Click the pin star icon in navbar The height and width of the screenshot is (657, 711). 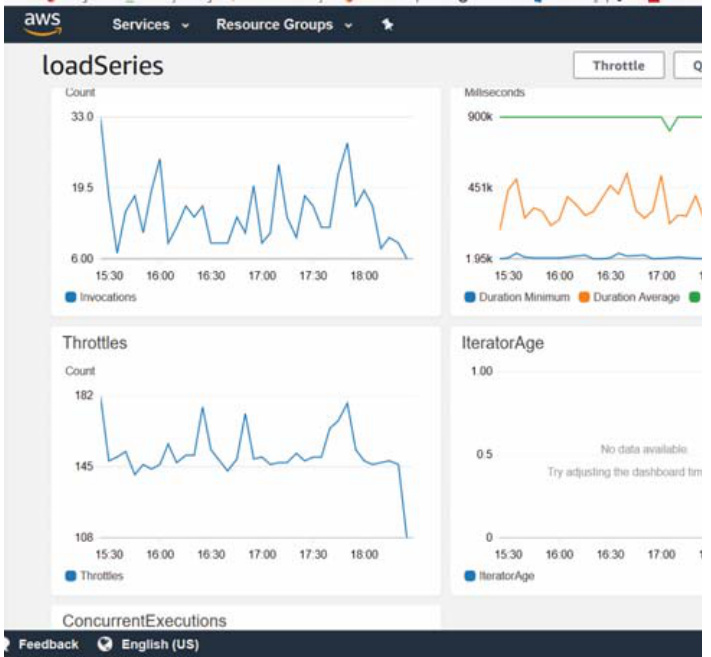pyautogui.click(x=387, y=25)
